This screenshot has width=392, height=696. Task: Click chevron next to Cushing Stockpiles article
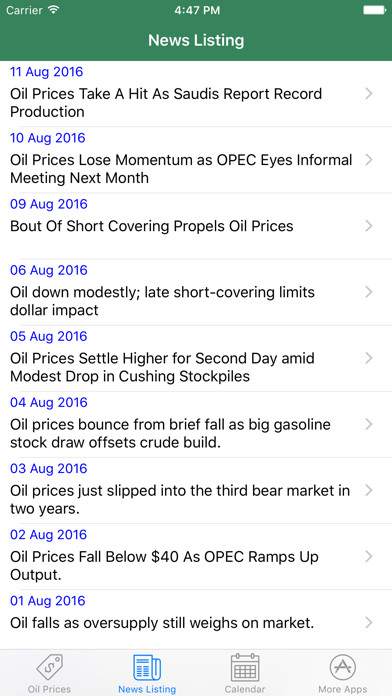369,358
